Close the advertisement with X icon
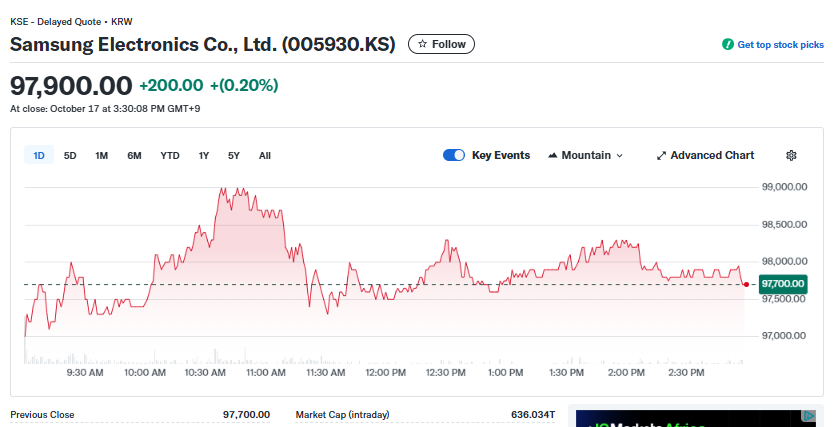Image resolution: width=835 pixels, height=427 pixels. coord(809,416)
